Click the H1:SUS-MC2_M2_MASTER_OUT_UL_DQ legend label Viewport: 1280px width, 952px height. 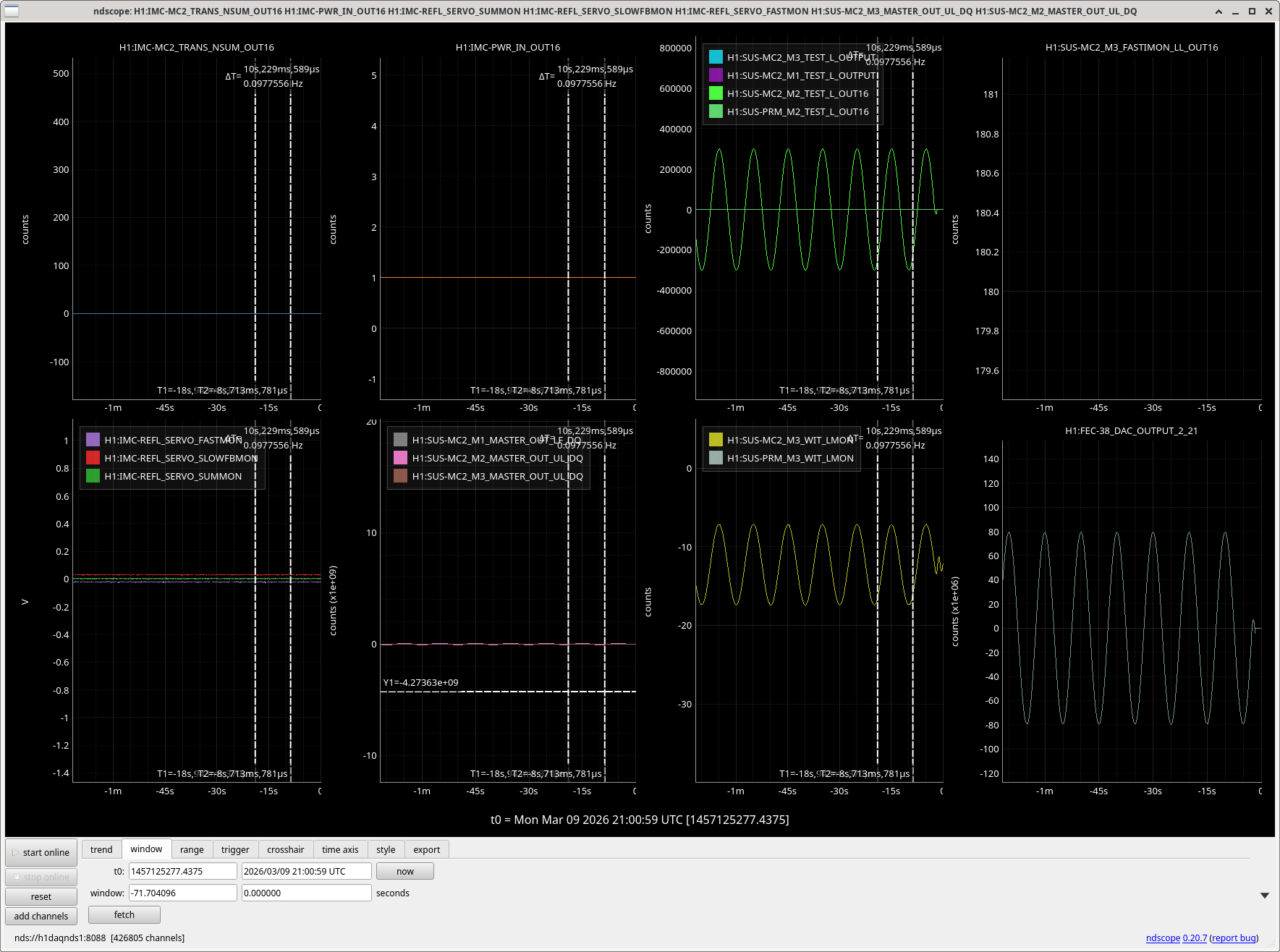[x=498, y=459]
